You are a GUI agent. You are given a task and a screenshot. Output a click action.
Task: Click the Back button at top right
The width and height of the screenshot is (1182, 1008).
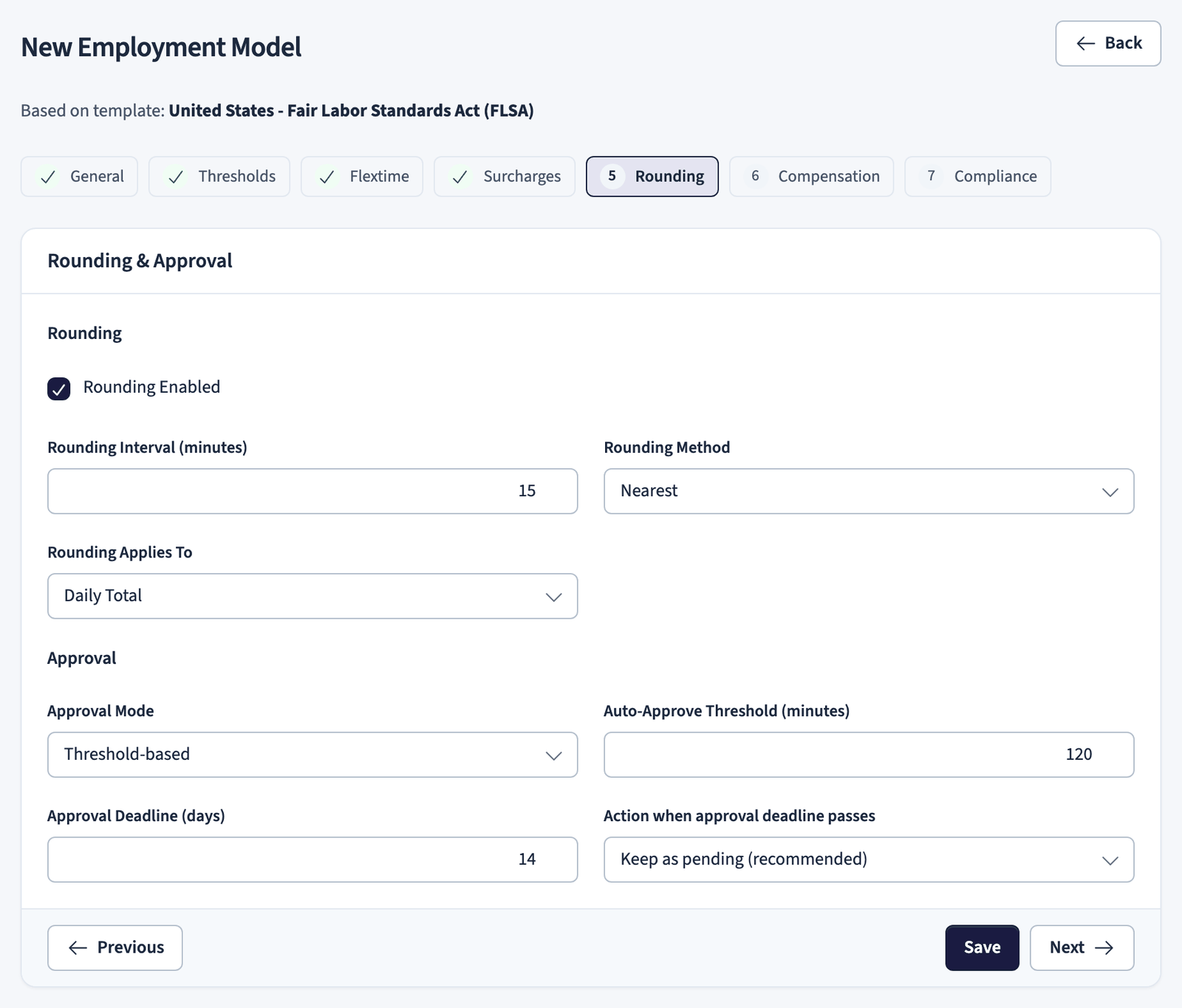pos(1107,44)
